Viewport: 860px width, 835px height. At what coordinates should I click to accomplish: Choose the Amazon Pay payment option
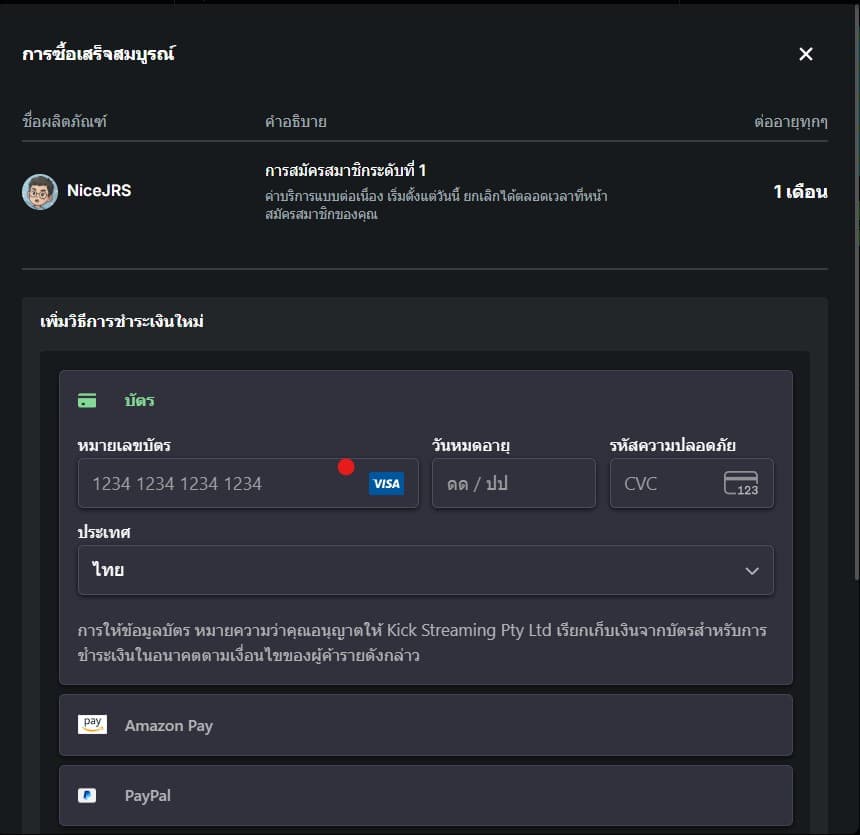[426, 725]
